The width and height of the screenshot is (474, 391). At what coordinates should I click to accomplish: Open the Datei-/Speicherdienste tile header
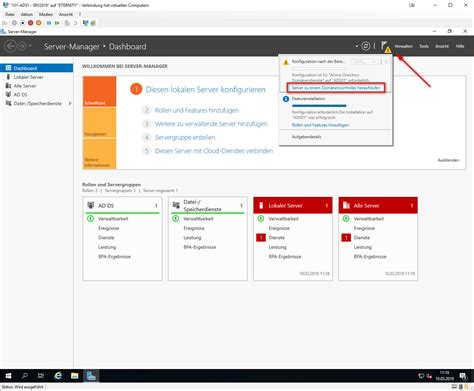point(208,206)
